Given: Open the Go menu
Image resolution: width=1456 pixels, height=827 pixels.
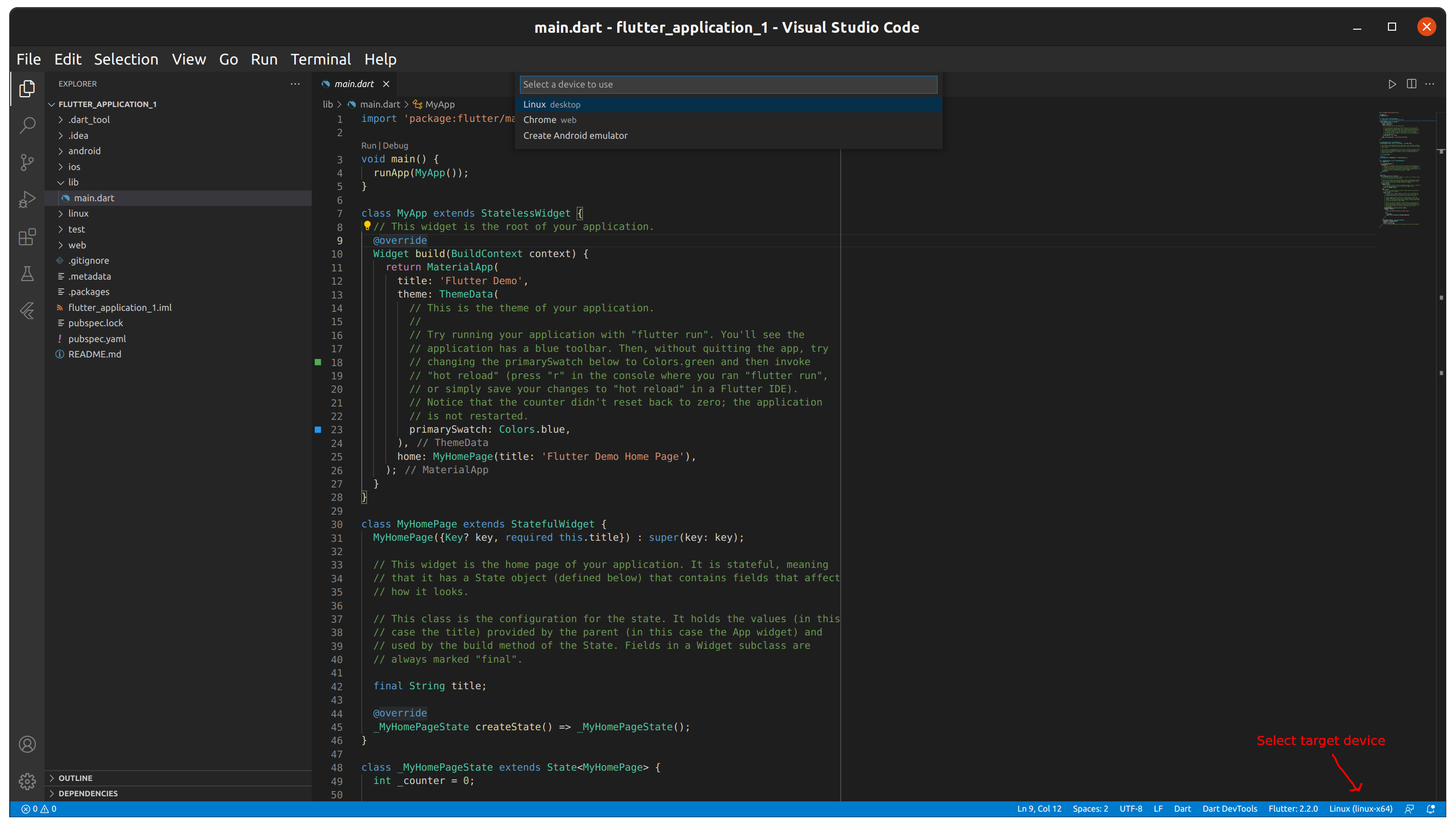Looking at the screenshot, I should pyautogui.click(x=228, y=59).
